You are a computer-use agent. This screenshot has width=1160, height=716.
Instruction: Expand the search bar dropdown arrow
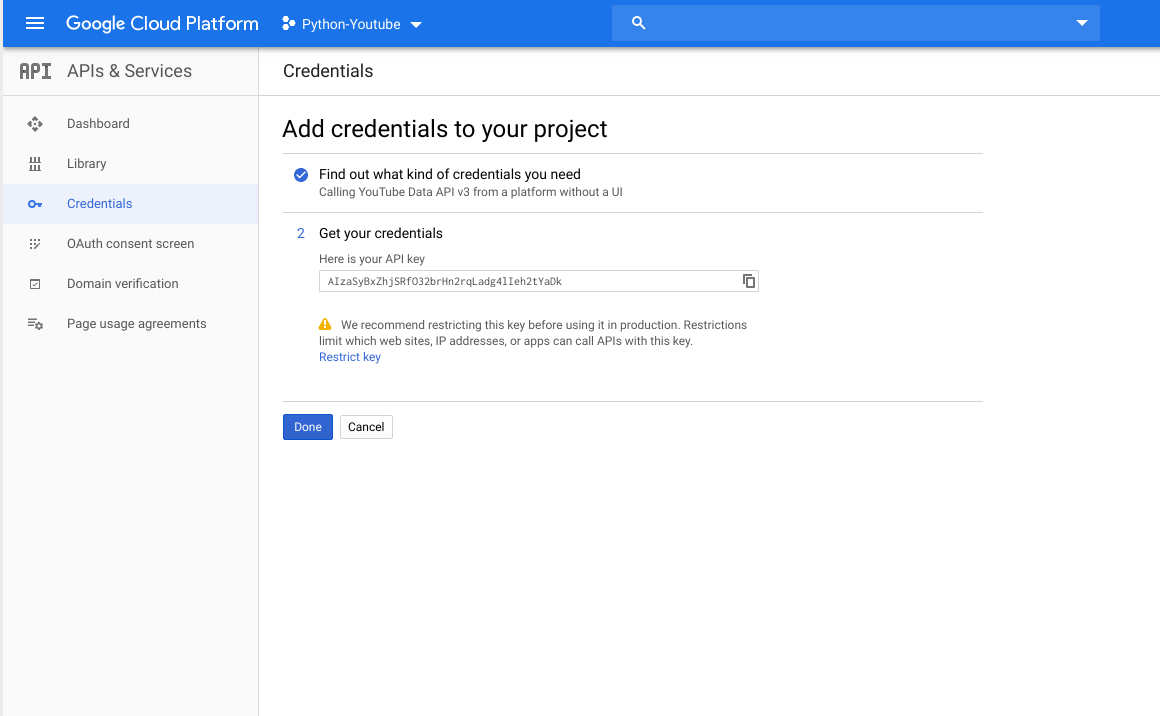1082,23
